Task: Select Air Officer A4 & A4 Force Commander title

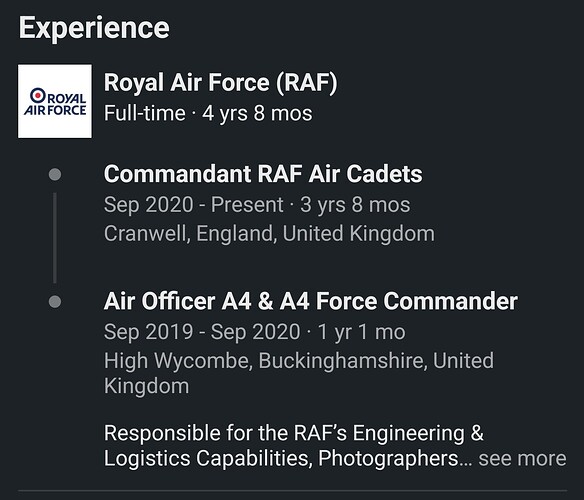Action: click(x=311, y=301)
